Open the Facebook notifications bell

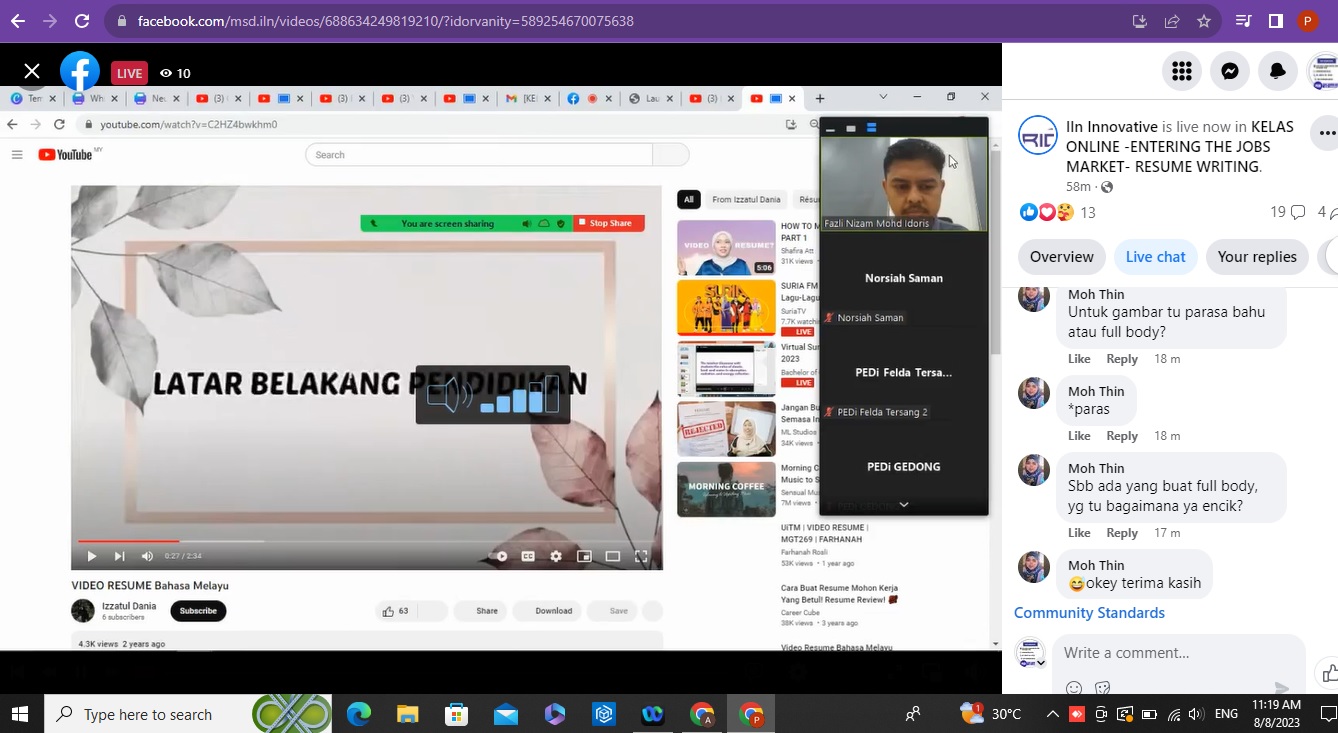coord(1278,71)
